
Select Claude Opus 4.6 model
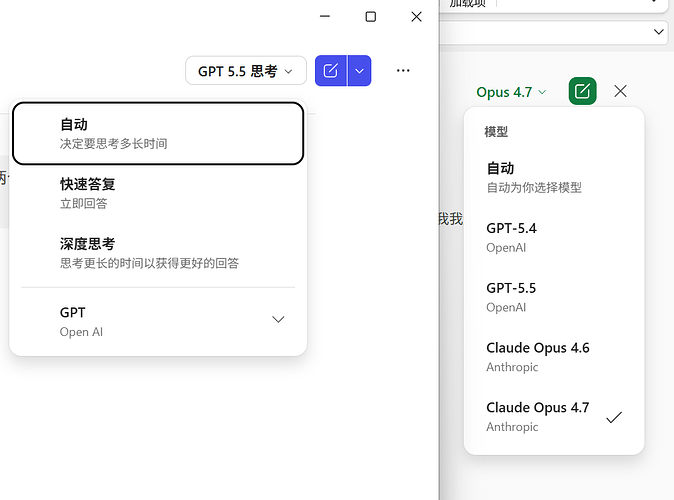[554, 357]
